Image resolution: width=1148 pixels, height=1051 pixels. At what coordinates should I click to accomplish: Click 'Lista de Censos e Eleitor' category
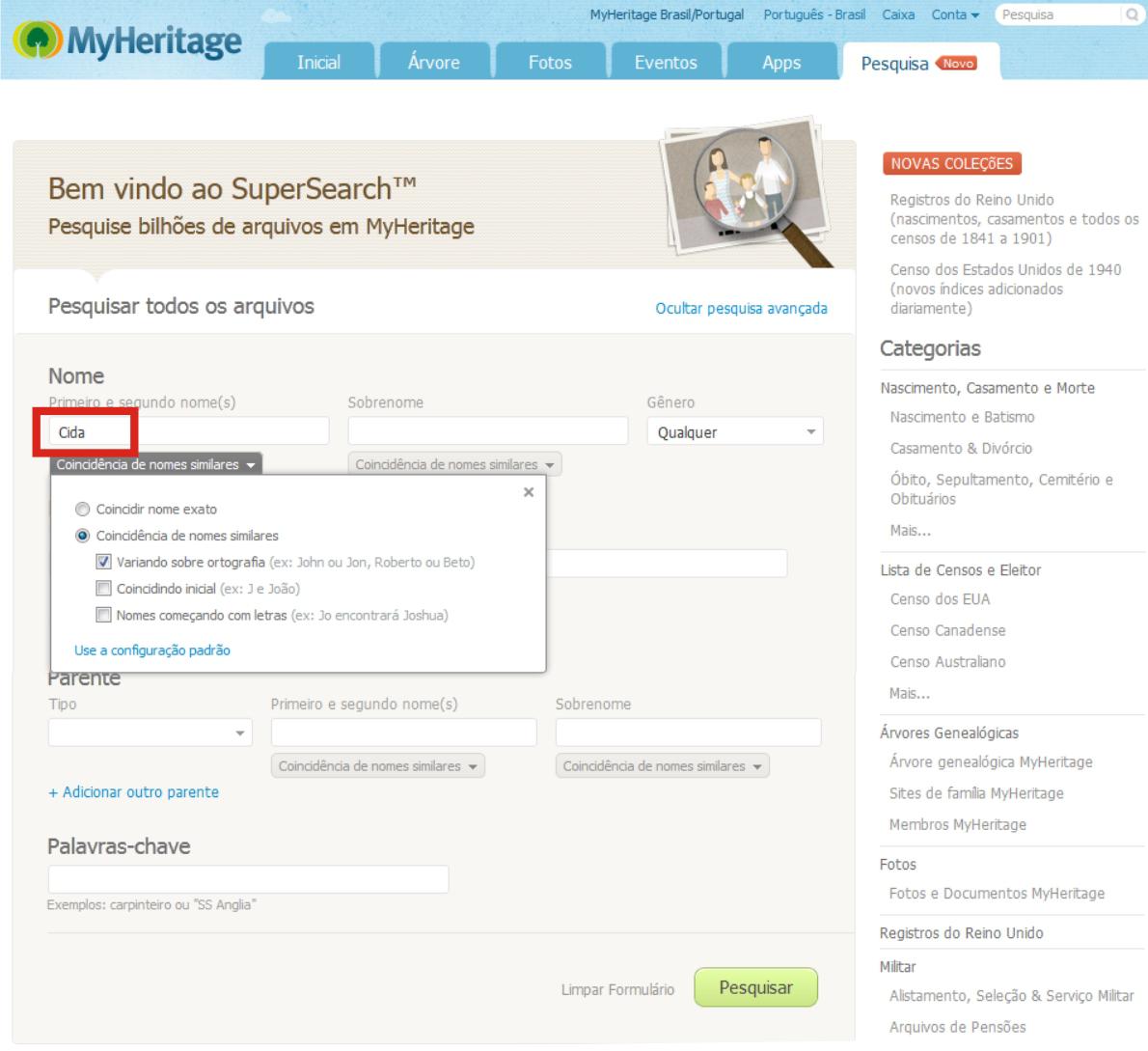pyautogui.click(x=960, y=569)
